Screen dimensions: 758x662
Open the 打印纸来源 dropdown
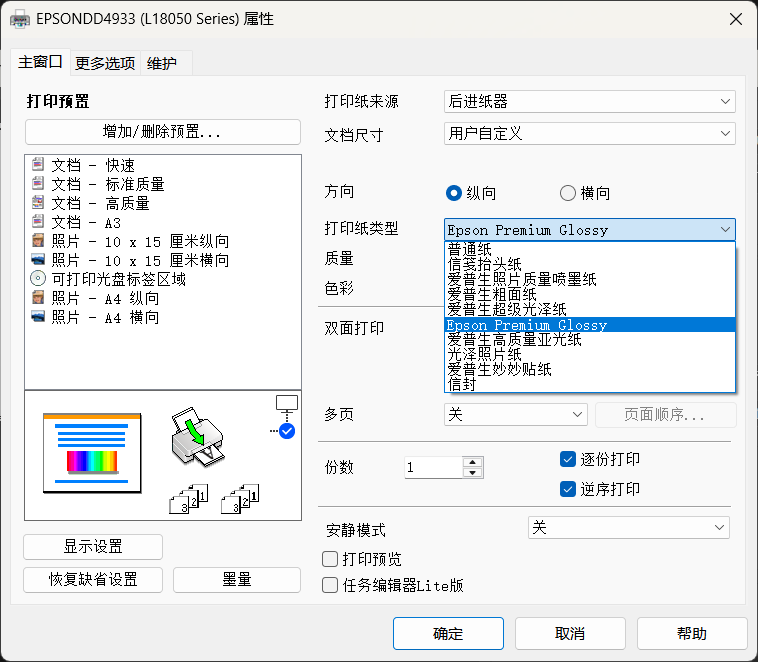[590, 102]
